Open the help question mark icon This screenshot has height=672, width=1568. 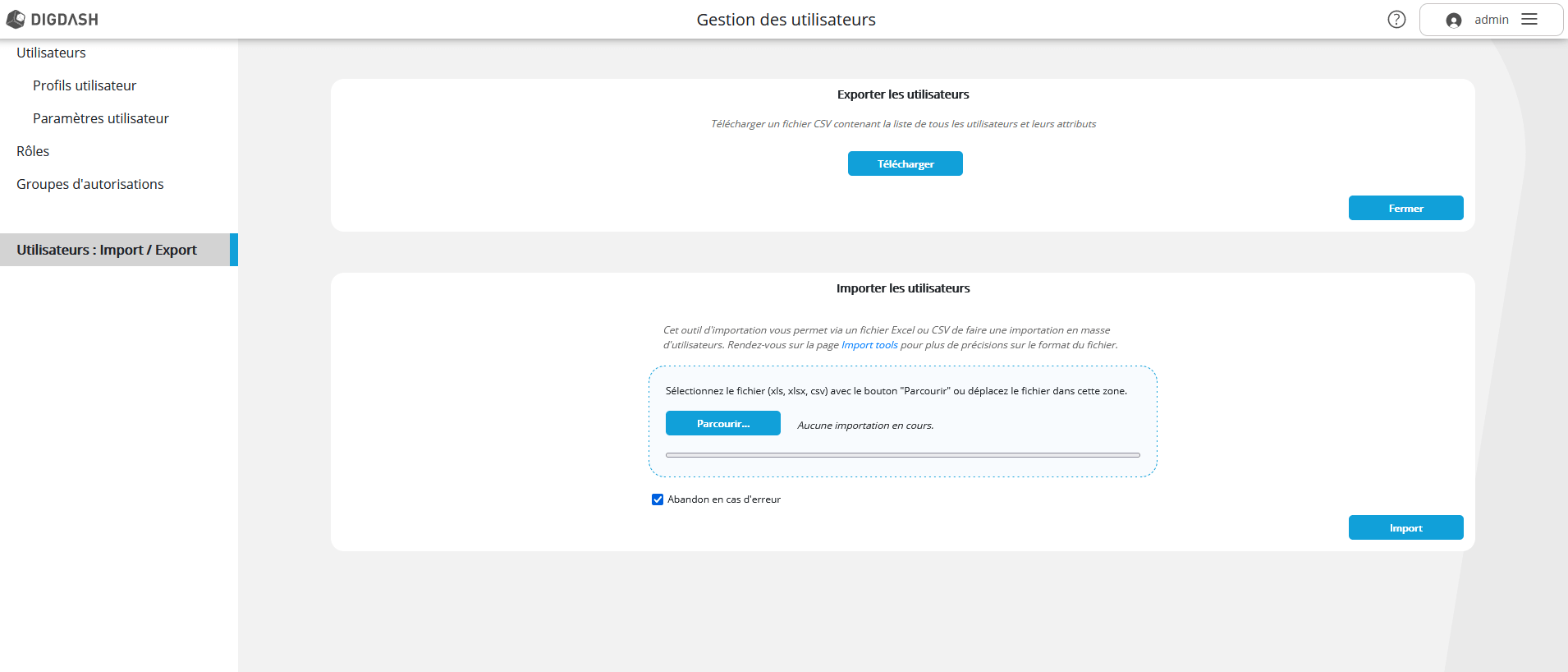(1396, 20)
